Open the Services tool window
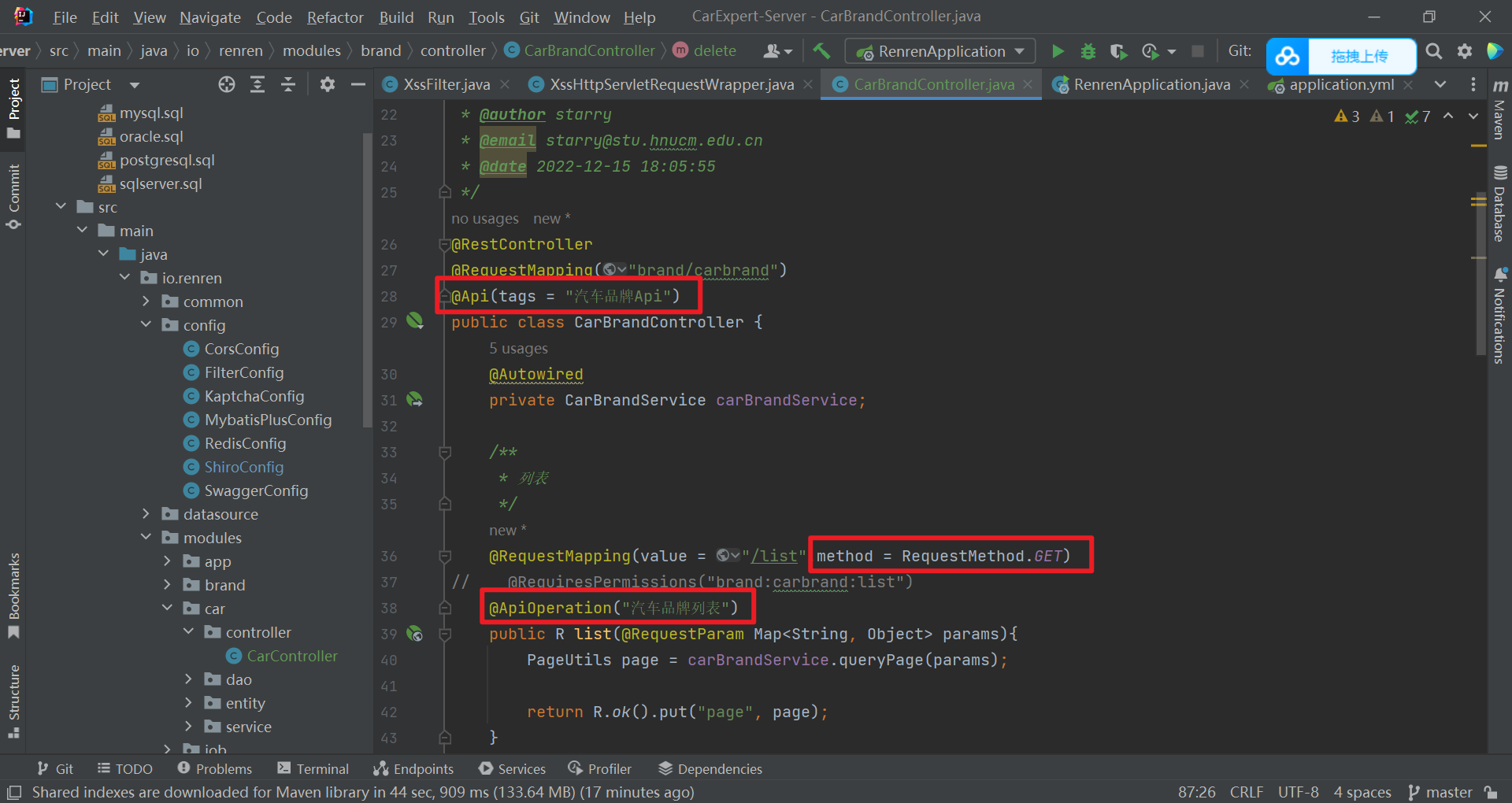This screenshot has width=1512, height=803. [x=512, y=769]
